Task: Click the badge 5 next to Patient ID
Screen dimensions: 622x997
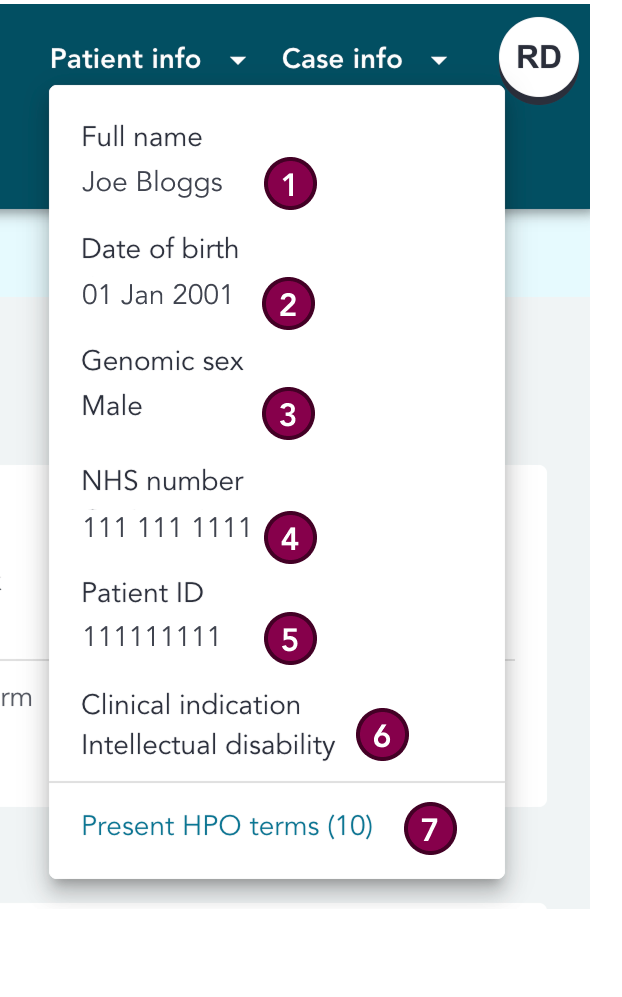Action: point(290,638)
